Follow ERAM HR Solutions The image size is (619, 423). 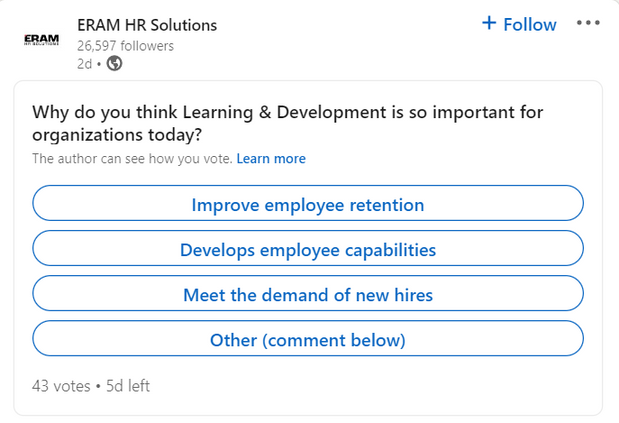pos(520,24)
